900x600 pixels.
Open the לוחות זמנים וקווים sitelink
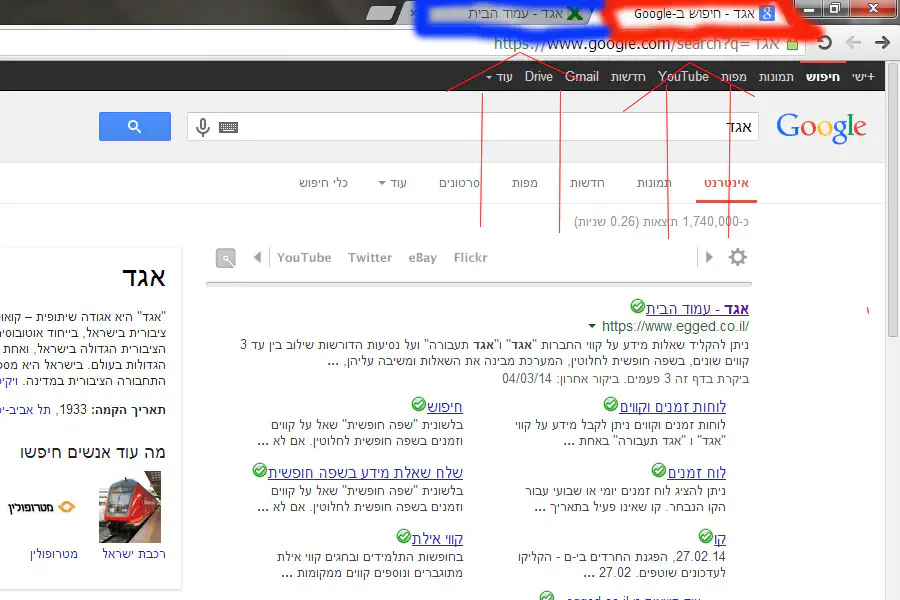[x=672, y=407]
